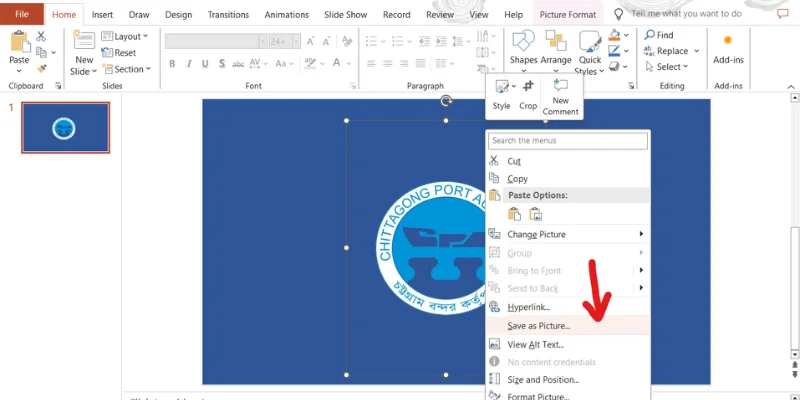Open the Section dropdown

127,69
